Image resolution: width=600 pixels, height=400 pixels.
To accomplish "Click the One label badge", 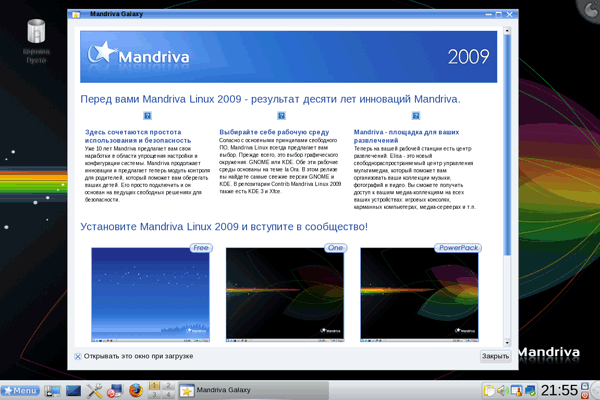I will coord(336,248).
